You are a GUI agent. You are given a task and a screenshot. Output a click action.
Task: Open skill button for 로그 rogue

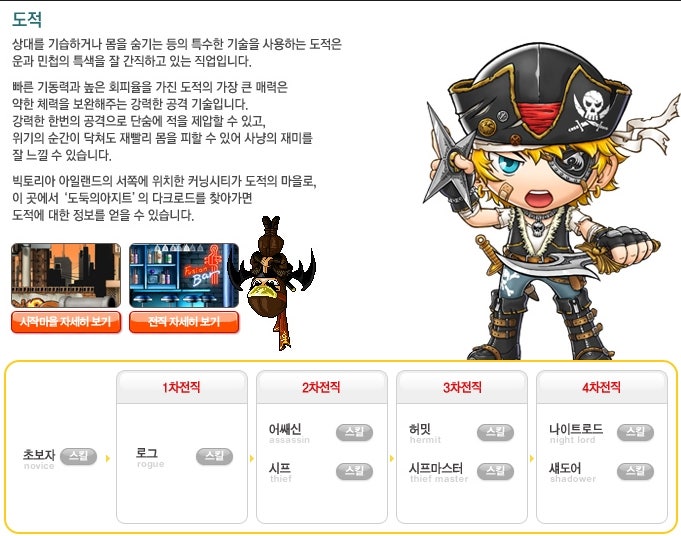click(215, 456)
